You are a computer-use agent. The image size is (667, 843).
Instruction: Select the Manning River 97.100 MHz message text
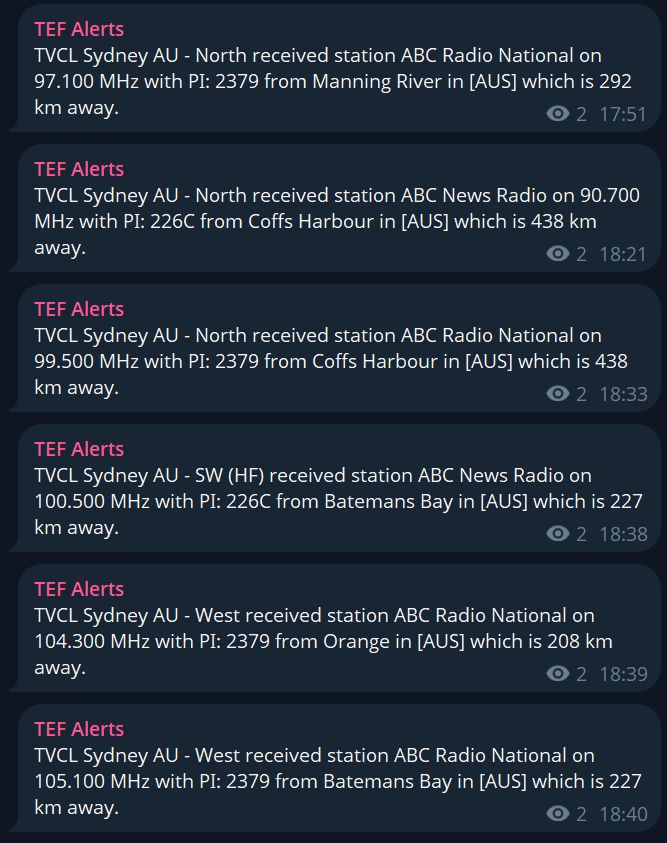(320, 81)
